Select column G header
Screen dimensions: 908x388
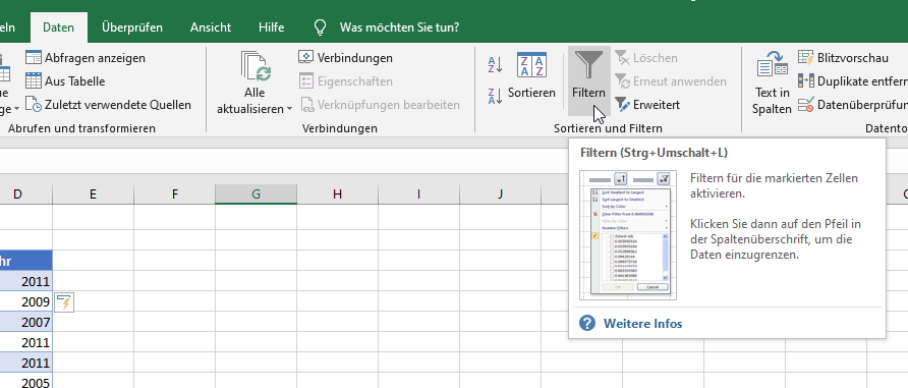(256, 194)
